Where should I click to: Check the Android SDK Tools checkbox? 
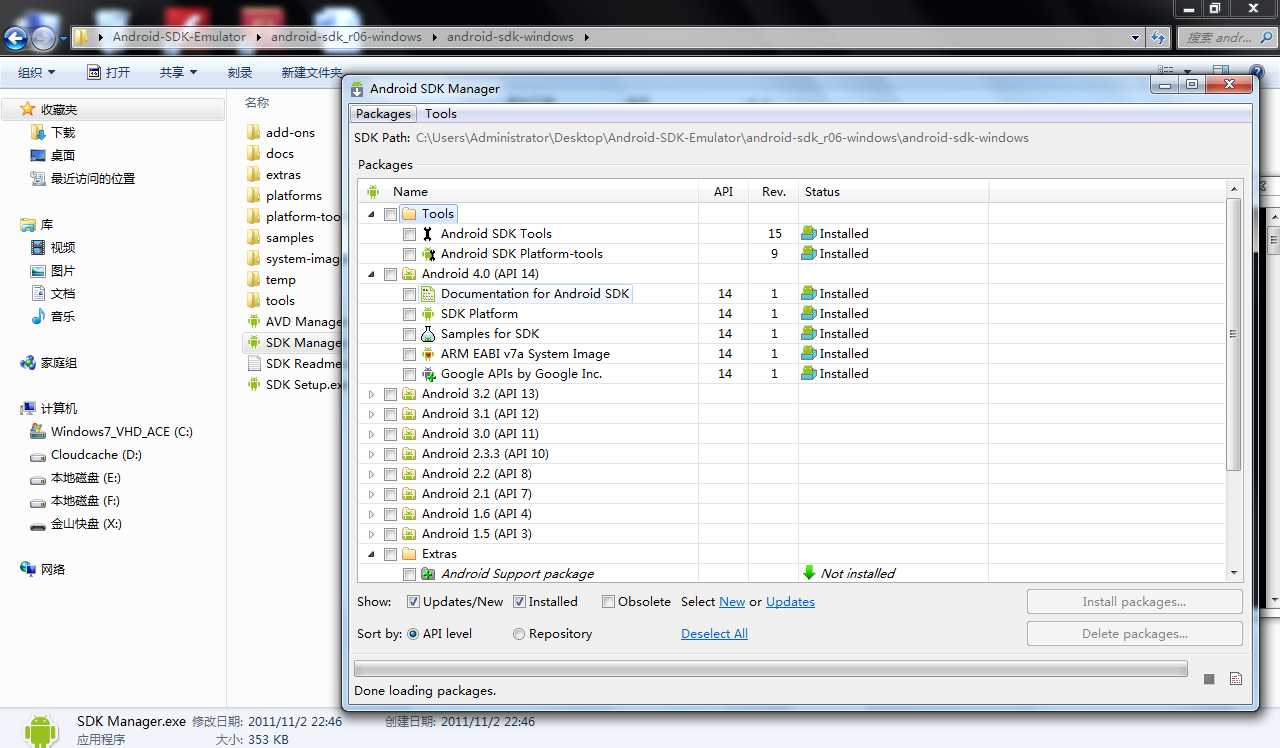(x=409, y=234)
